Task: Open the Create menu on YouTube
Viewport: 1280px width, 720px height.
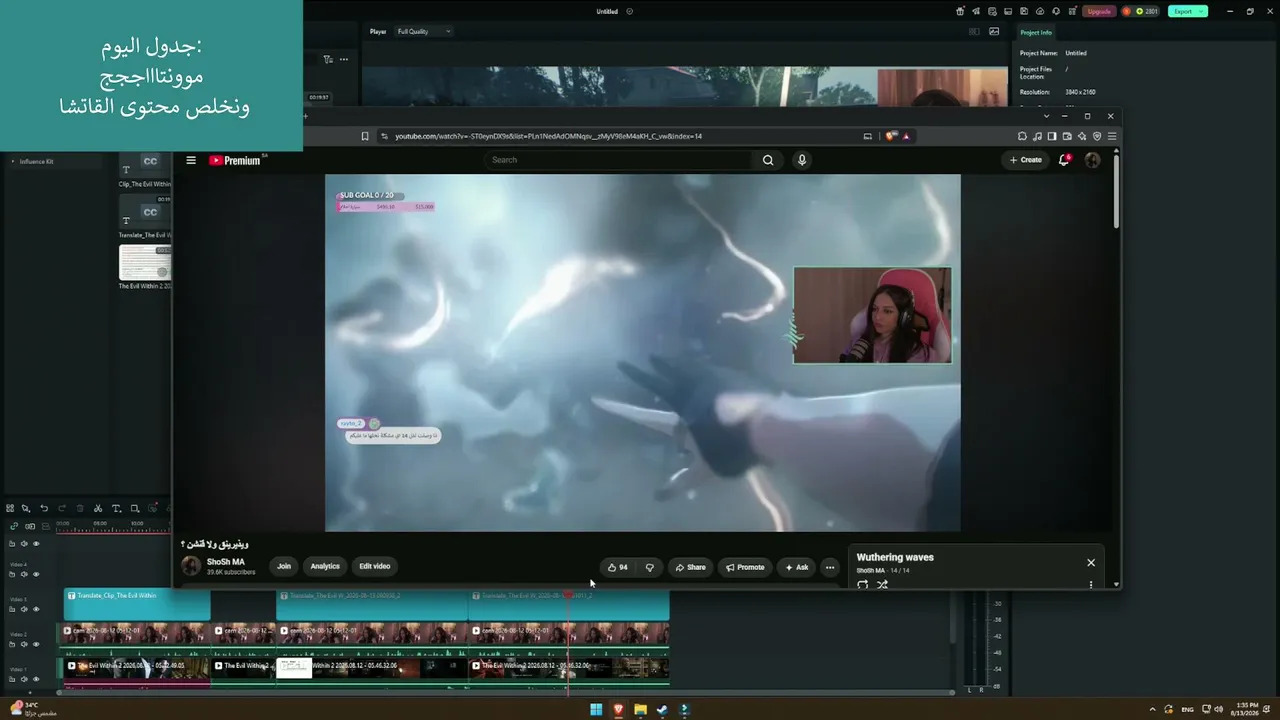Action: point(1025,160)
